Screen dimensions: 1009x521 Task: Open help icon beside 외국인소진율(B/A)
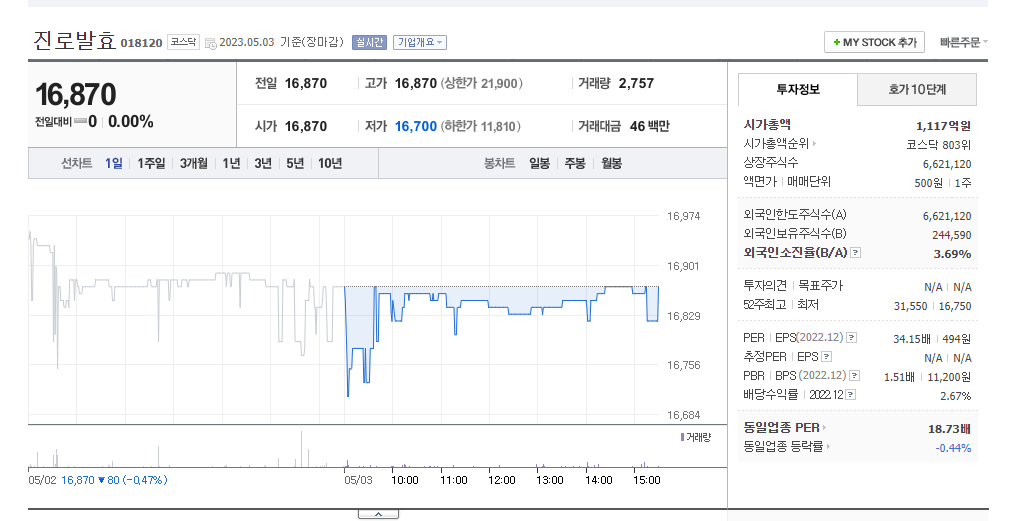[x=855, y=253]
